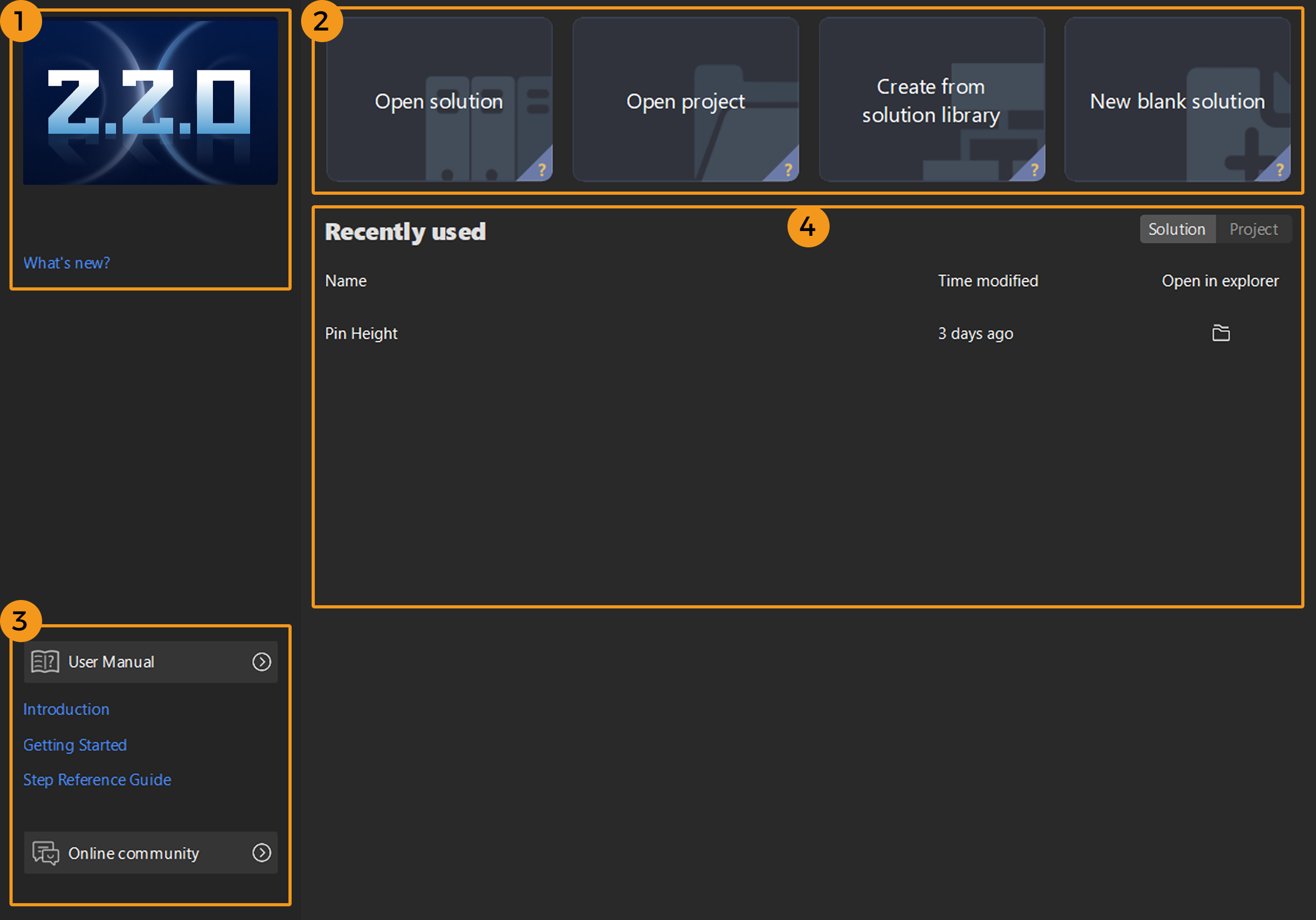Click the help icon on Open solution card
This screenshot has height=920, width=1316.
point(541,169)
